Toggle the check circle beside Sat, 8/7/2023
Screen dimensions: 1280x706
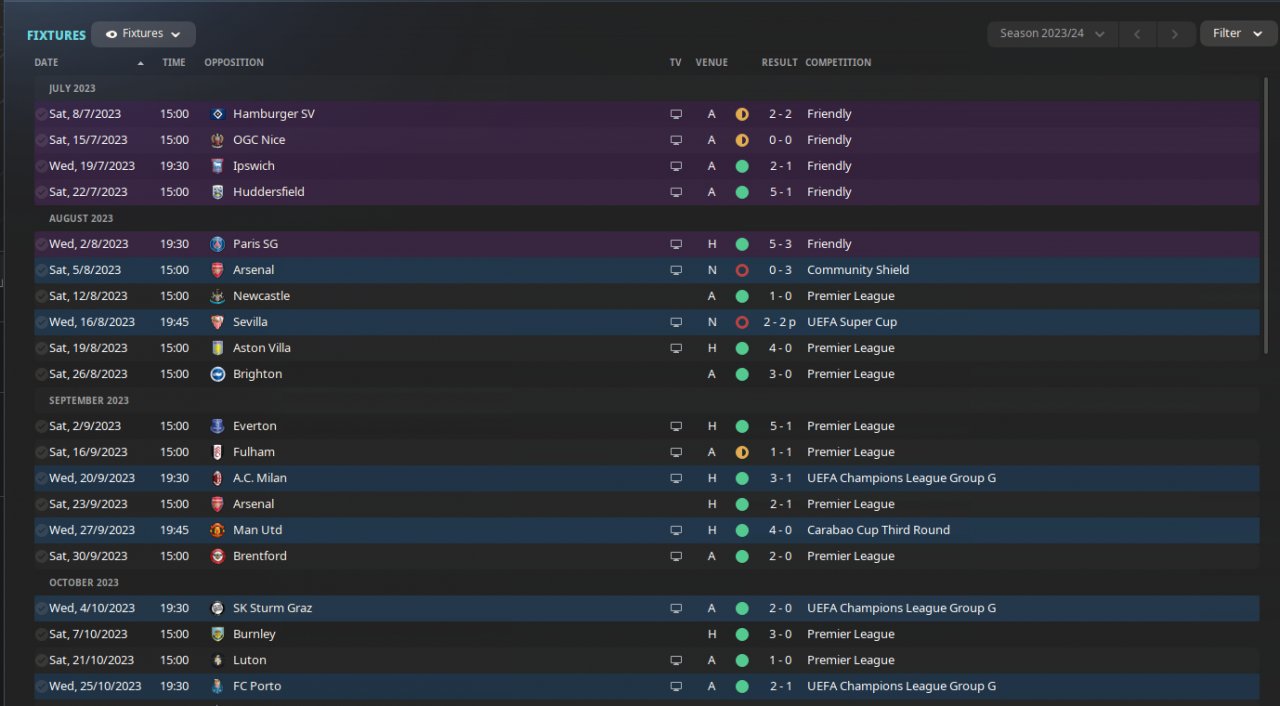tap(41, 114)
